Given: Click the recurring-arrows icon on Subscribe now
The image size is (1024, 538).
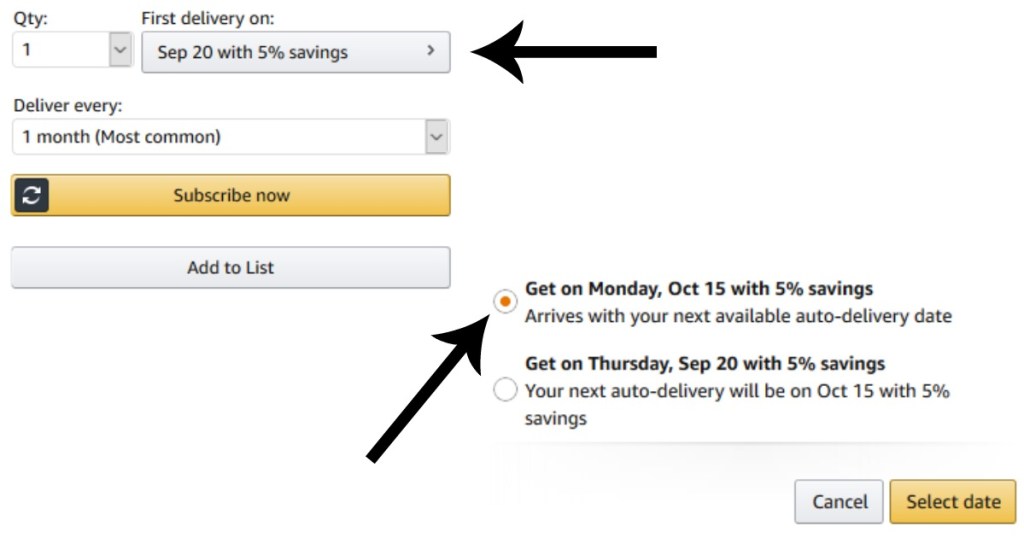Looking at the screenshot, I should (31, 196).
